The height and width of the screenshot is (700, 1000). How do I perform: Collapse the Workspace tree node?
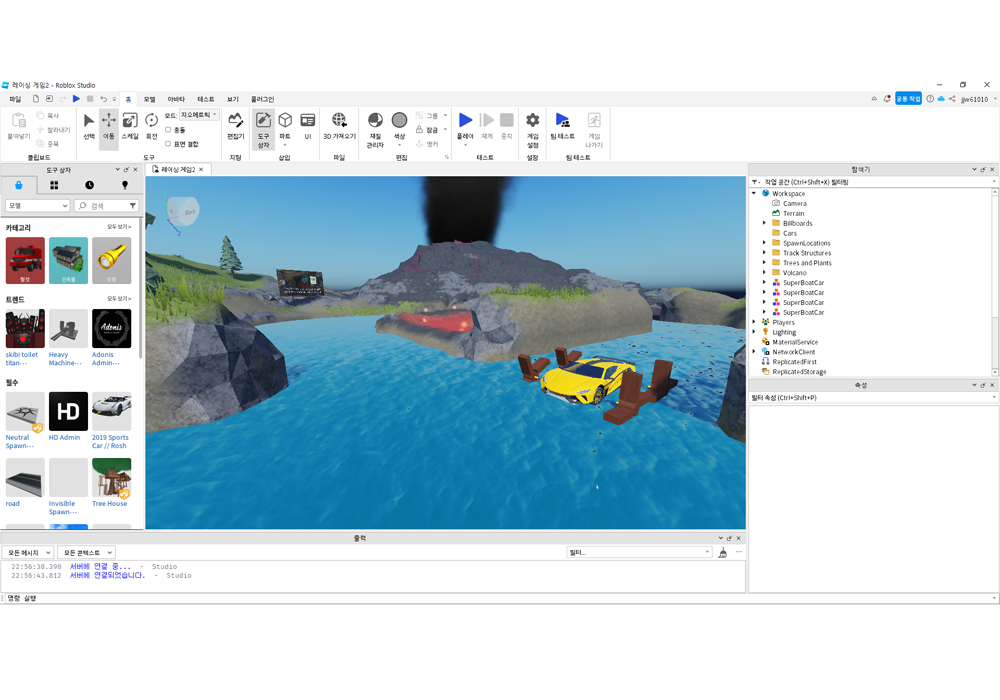click(x=754, y=193)
